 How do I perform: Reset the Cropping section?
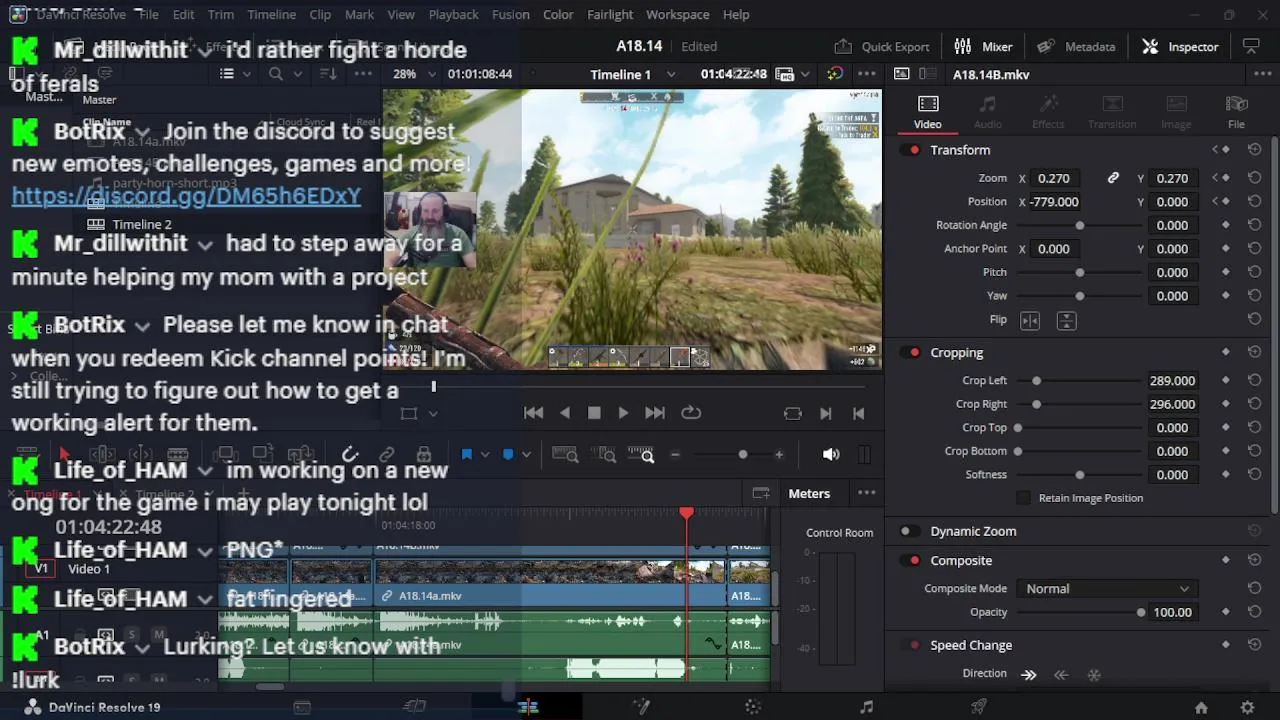click(1254, 352)
